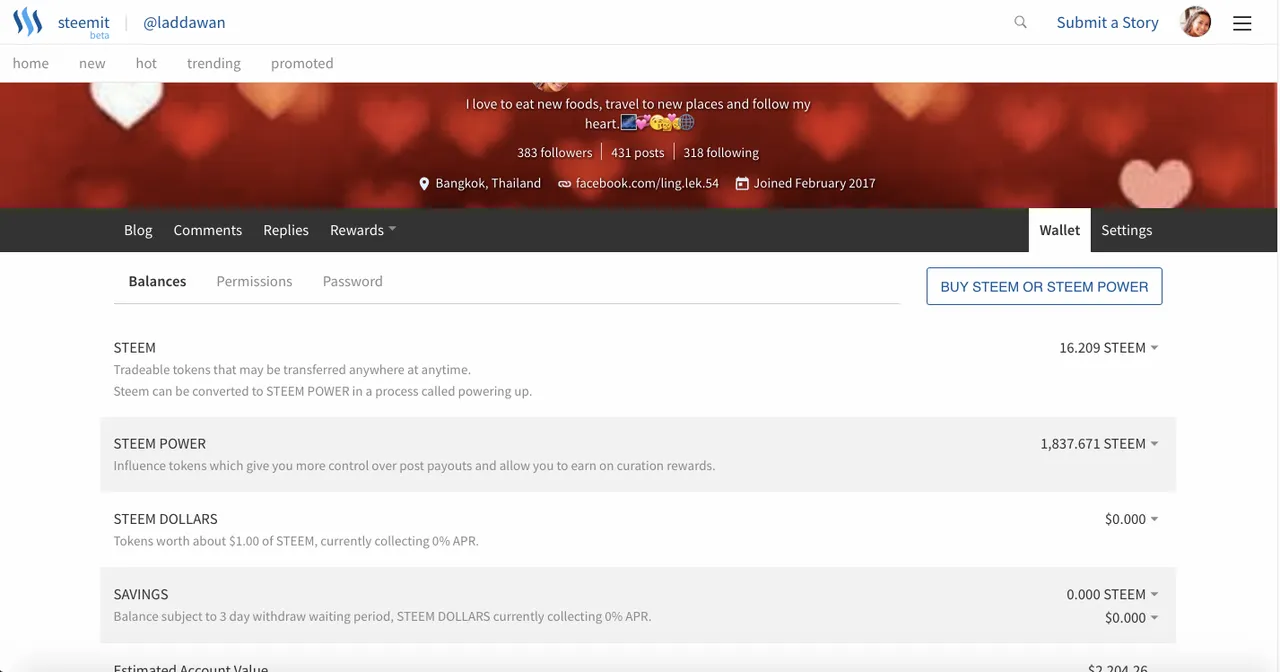Expand the Savings $0.000 dropdown
This screenshot has height=672, width=1280.
[x=1131, y=618]
